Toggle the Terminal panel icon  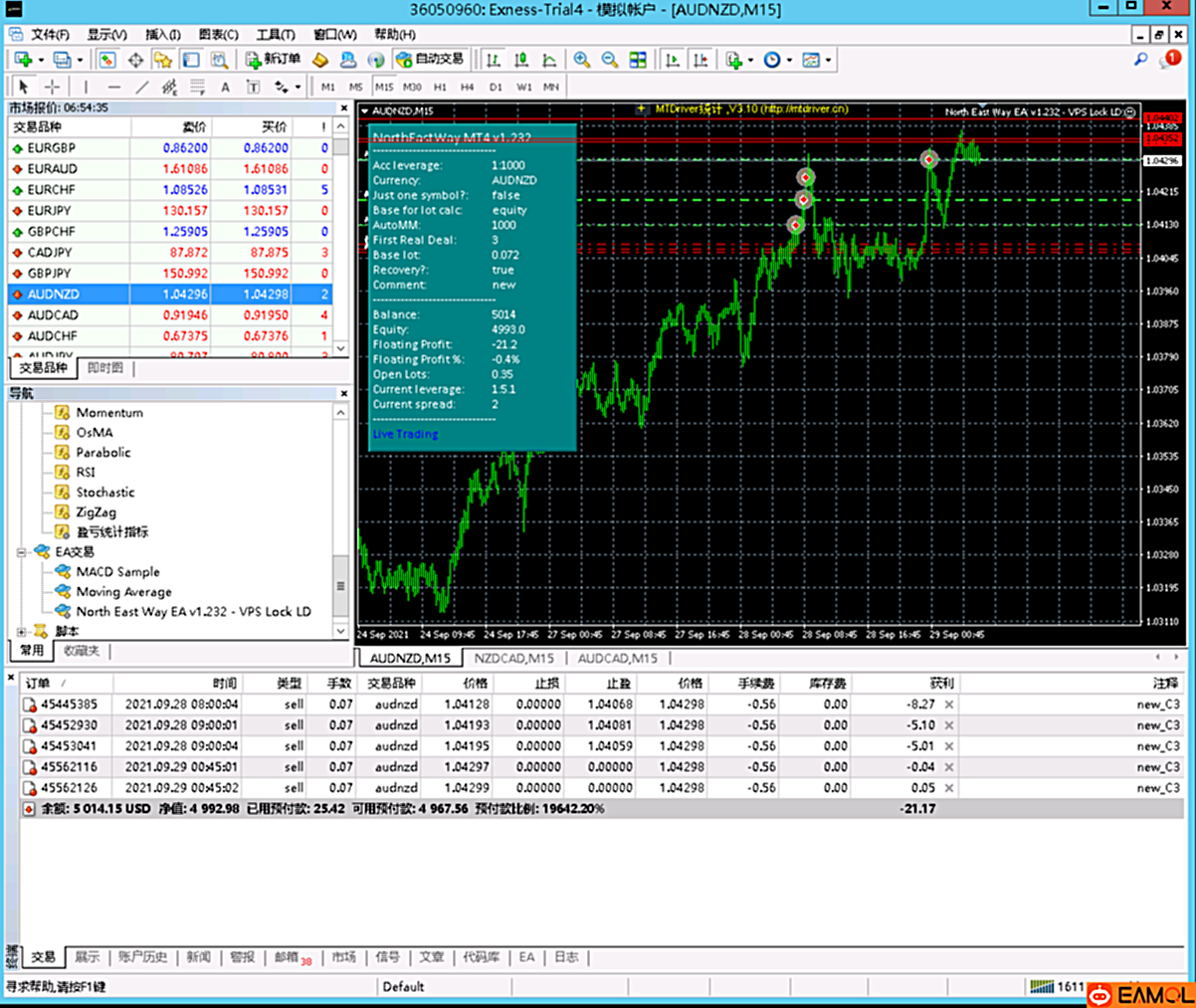pos(191,60)
